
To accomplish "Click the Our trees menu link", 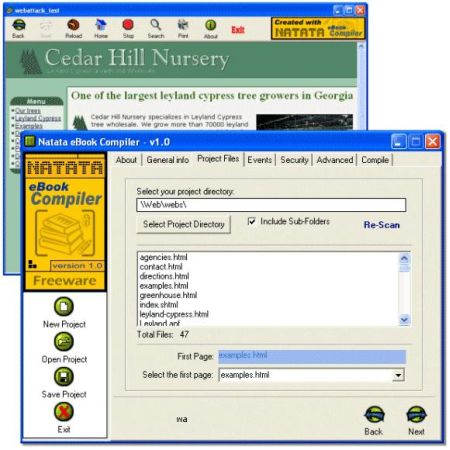I will [x=28, y=111].
